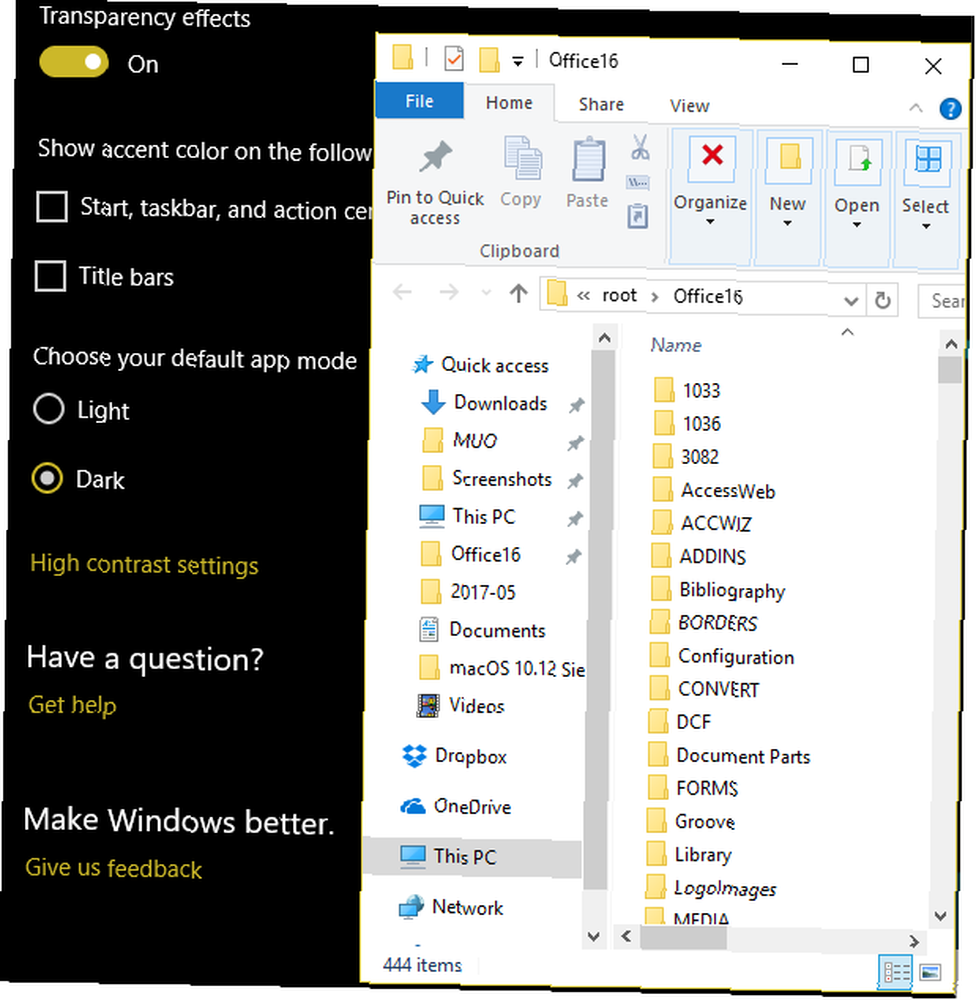Check Start, taskbar, and action center box

point(52,207)
